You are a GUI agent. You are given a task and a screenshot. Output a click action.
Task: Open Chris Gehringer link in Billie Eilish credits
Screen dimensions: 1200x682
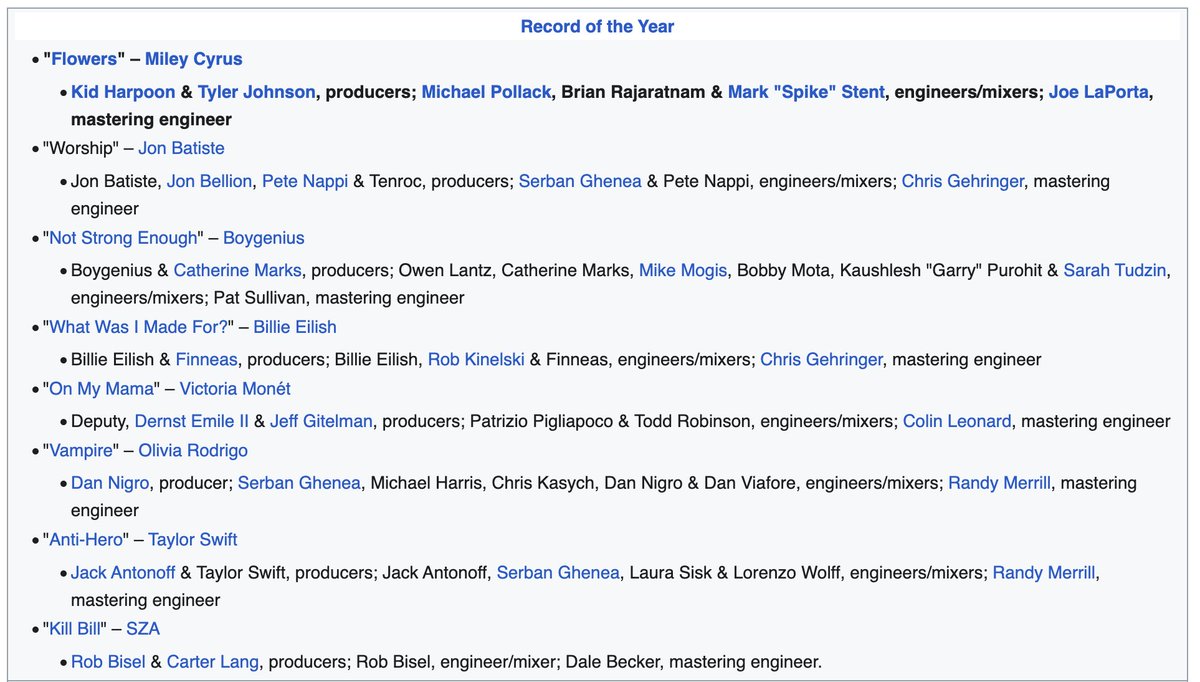point(822,359)
